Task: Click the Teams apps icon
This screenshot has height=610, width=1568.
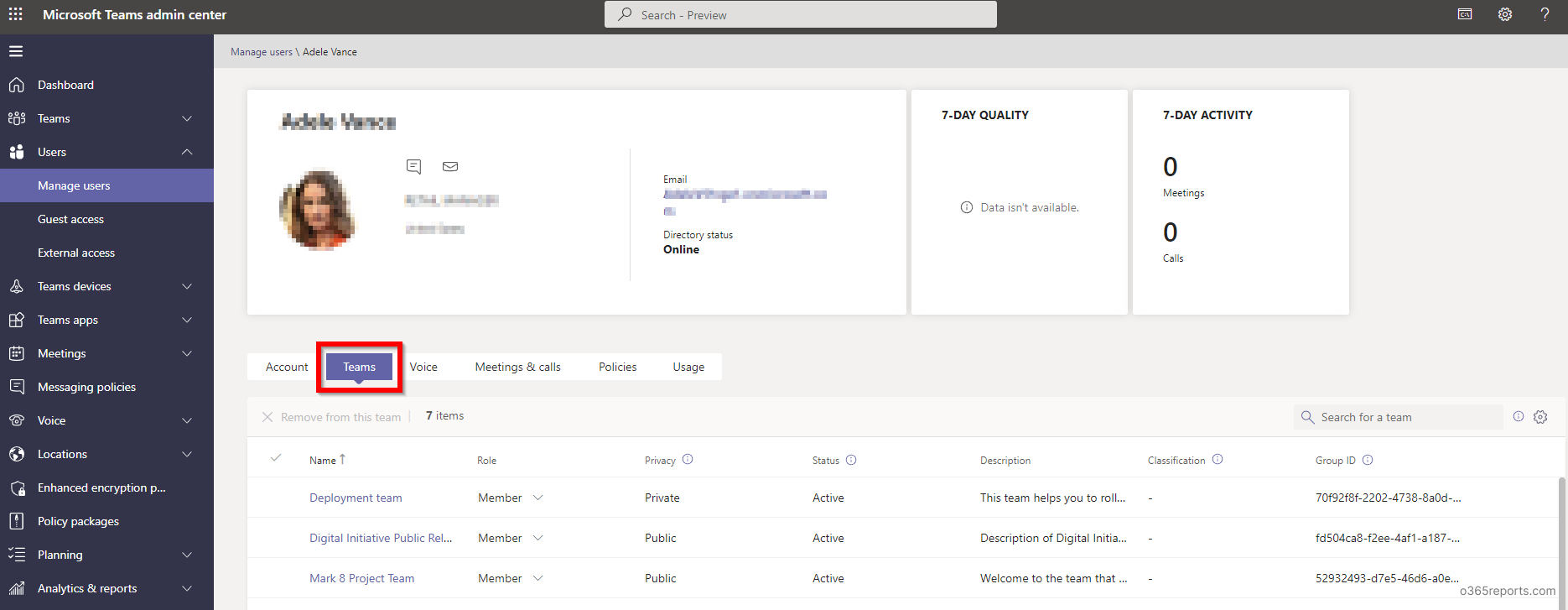Action: click(17, 320)
